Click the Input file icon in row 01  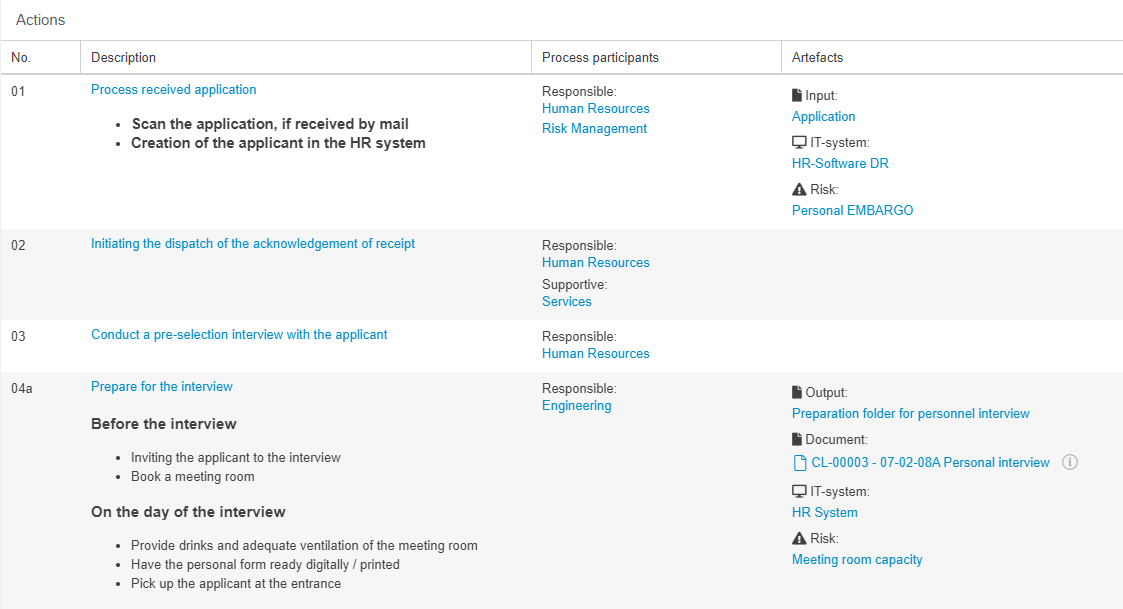click(797, 96)
